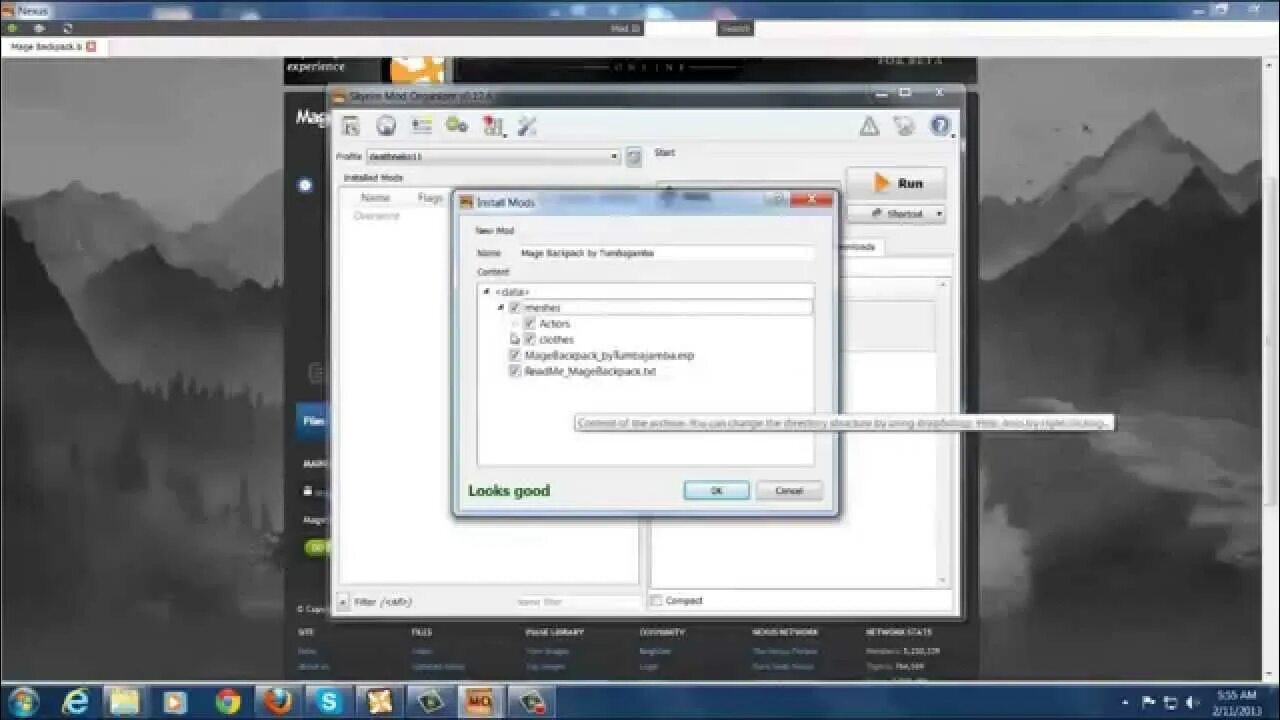Click the volume speaker tray icon

click(x=1192, y=702)
